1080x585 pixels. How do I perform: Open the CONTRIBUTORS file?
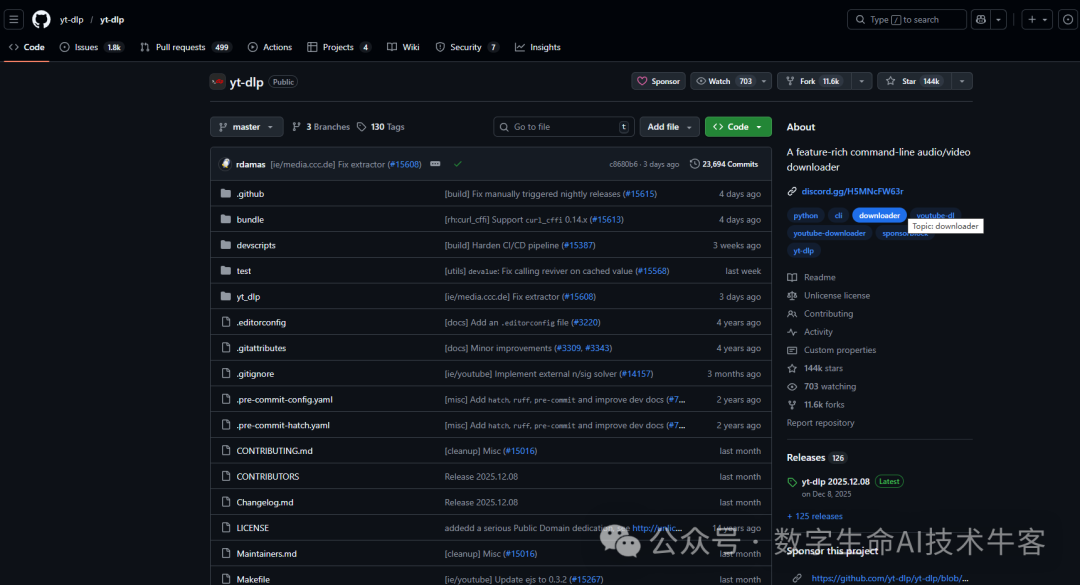tap(267, 477)
